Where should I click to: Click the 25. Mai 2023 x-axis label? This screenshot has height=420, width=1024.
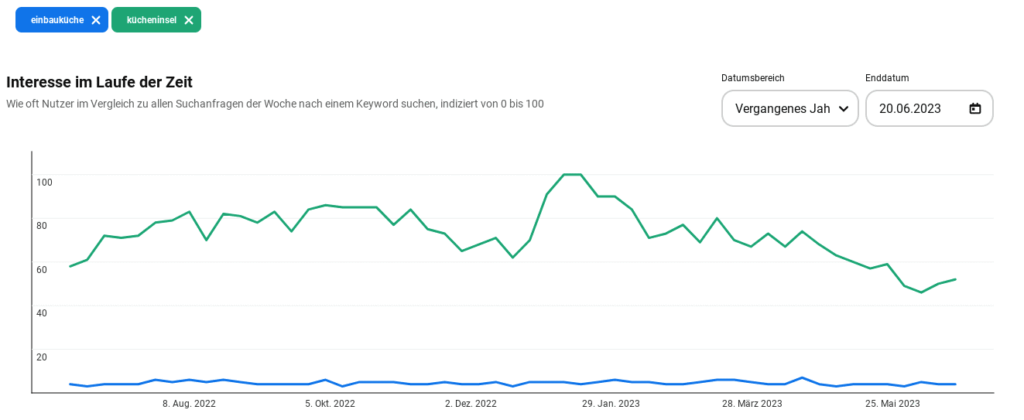pos(892,404)
